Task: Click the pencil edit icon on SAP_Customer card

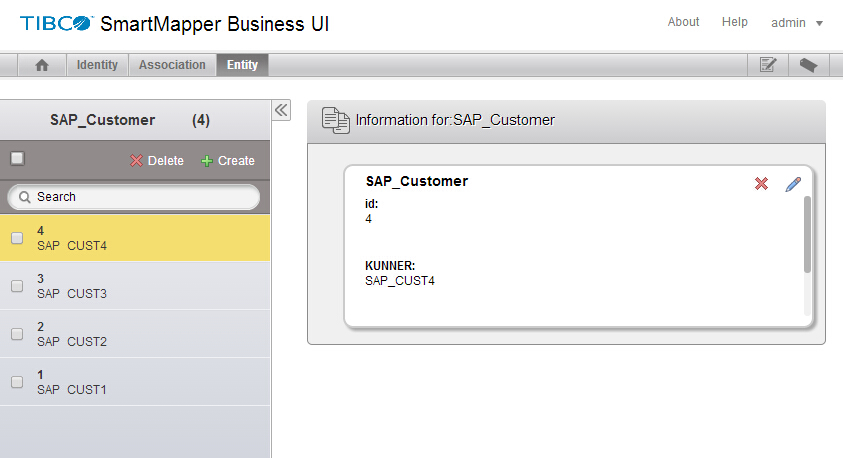Action: point(793,184)
